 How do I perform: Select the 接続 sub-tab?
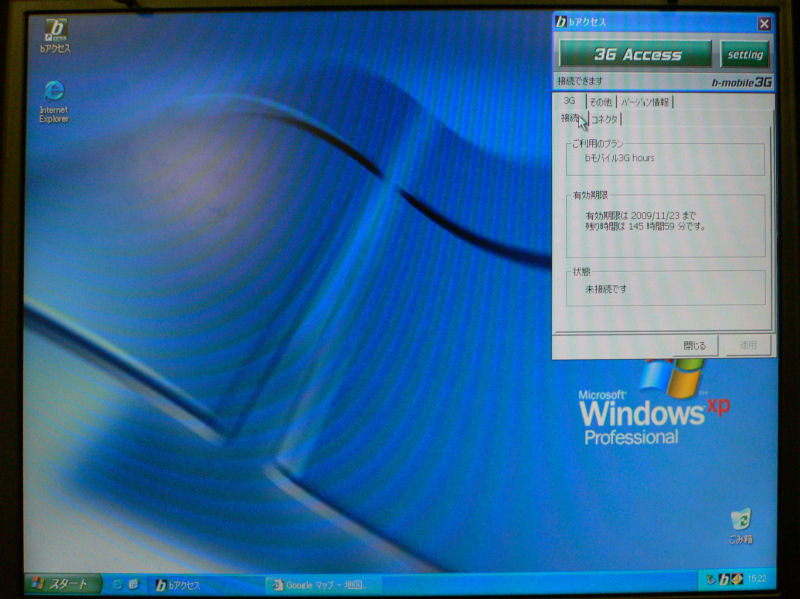point(571,118)
